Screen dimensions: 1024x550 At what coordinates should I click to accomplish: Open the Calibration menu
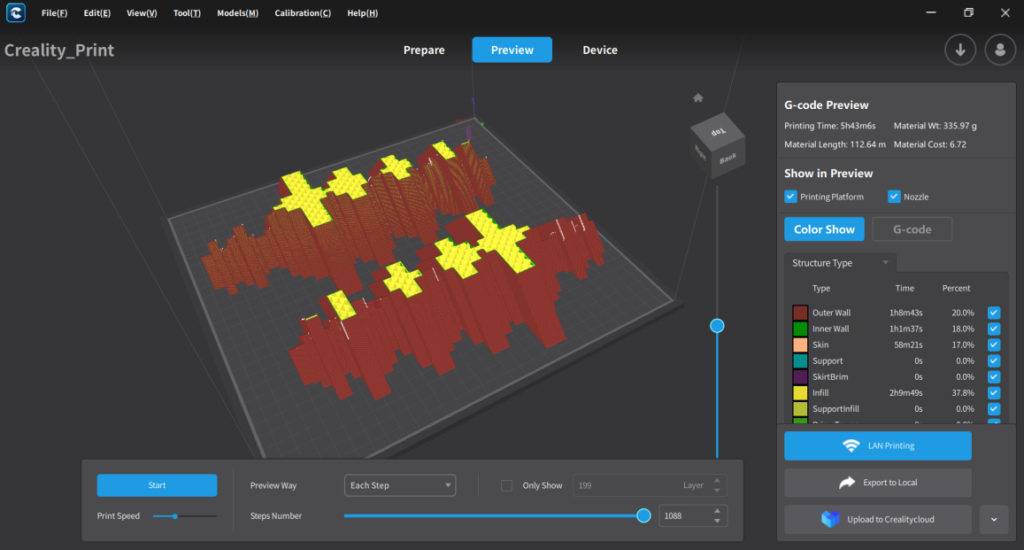302,13
